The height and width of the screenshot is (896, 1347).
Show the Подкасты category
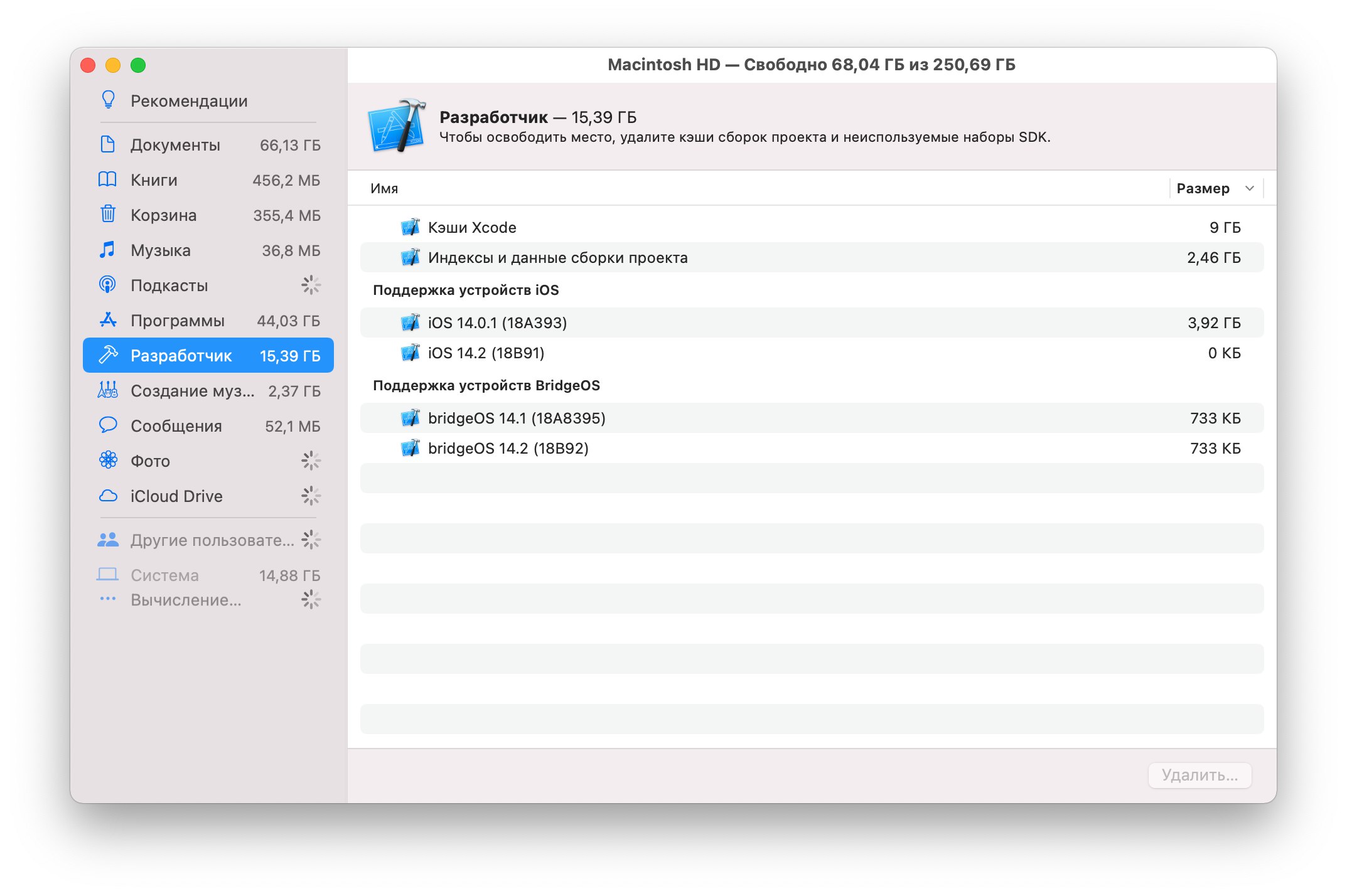(208, 285)
